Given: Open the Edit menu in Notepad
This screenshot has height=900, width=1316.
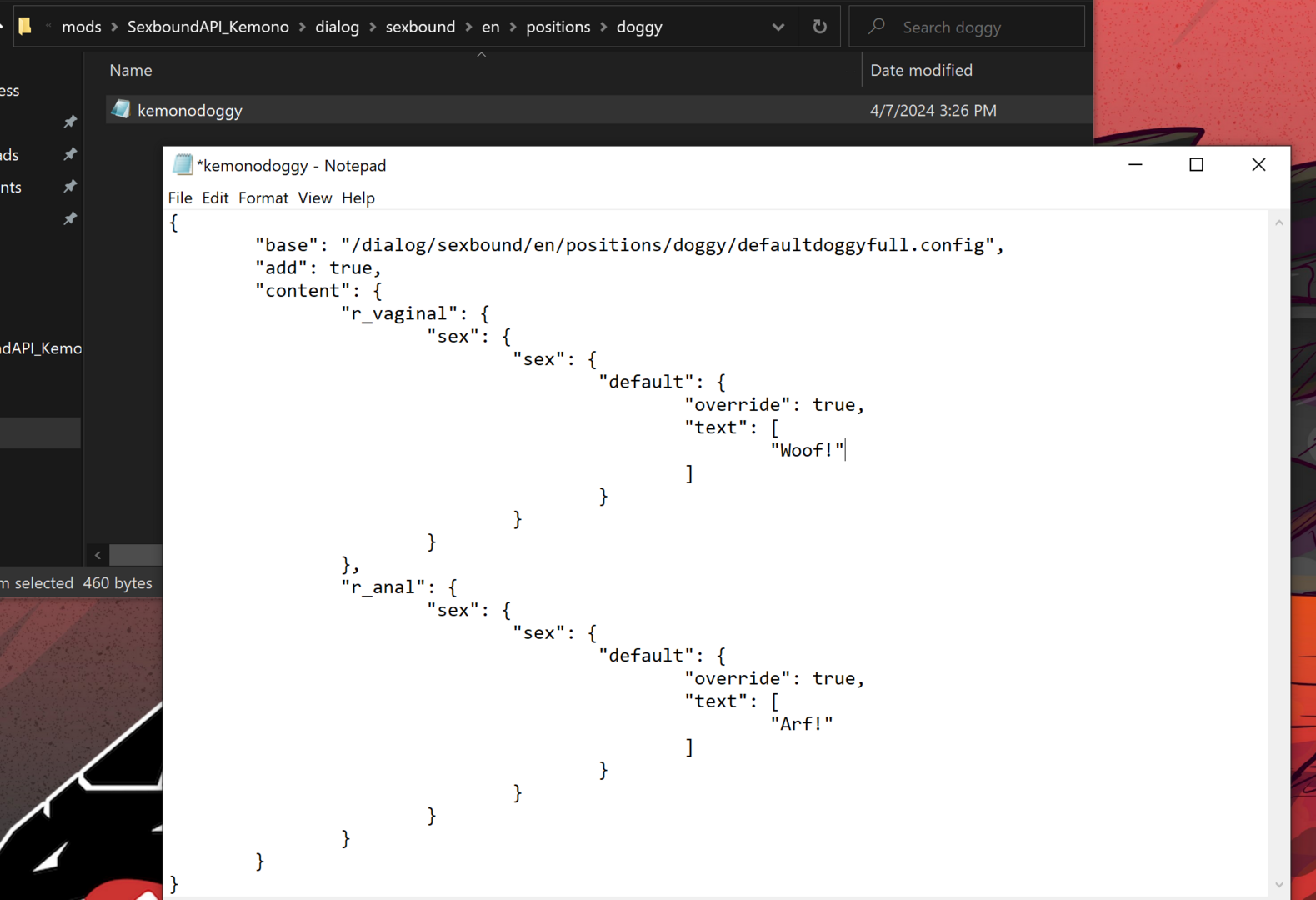Looking at the screenshot, I should click(215, 197).
